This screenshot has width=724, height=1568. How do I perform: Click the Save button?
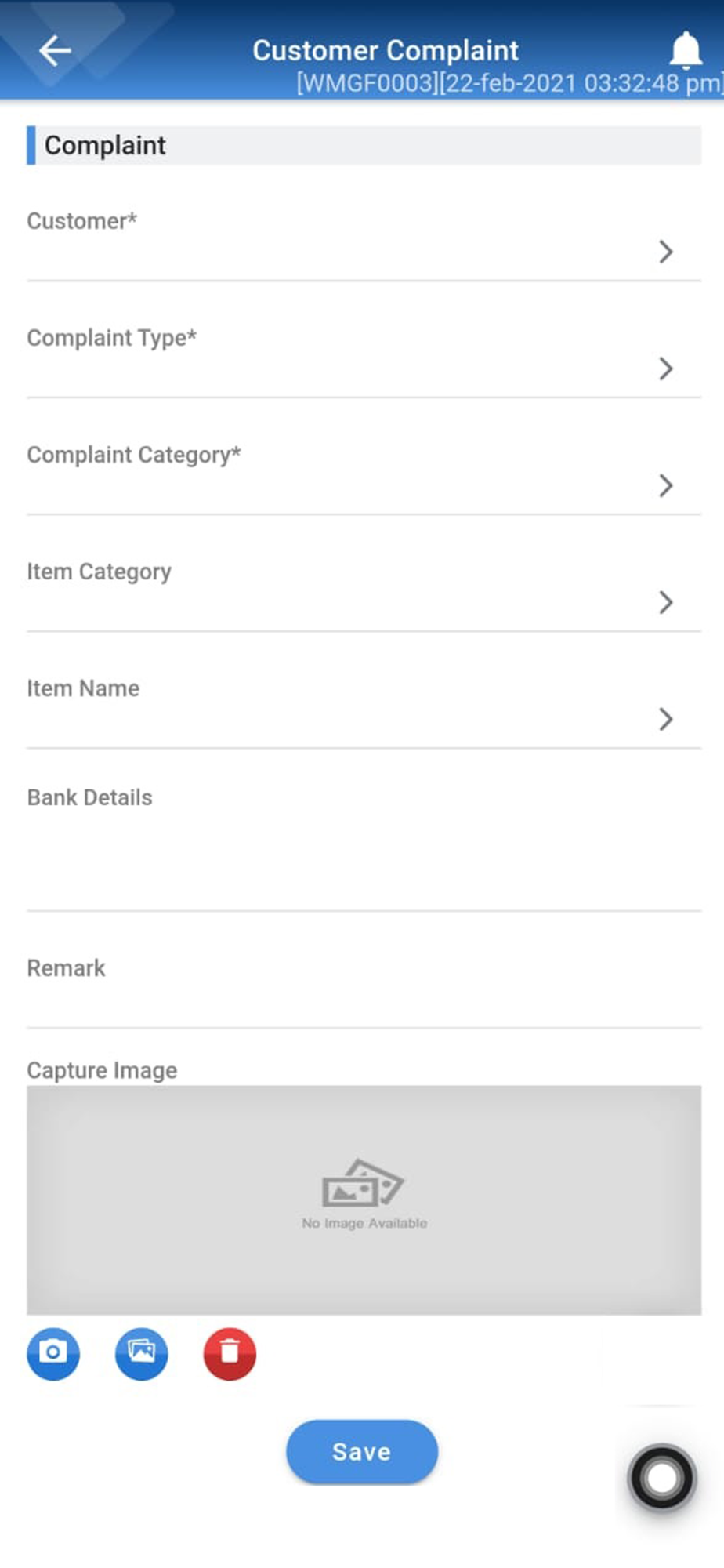pos(362,1452)
